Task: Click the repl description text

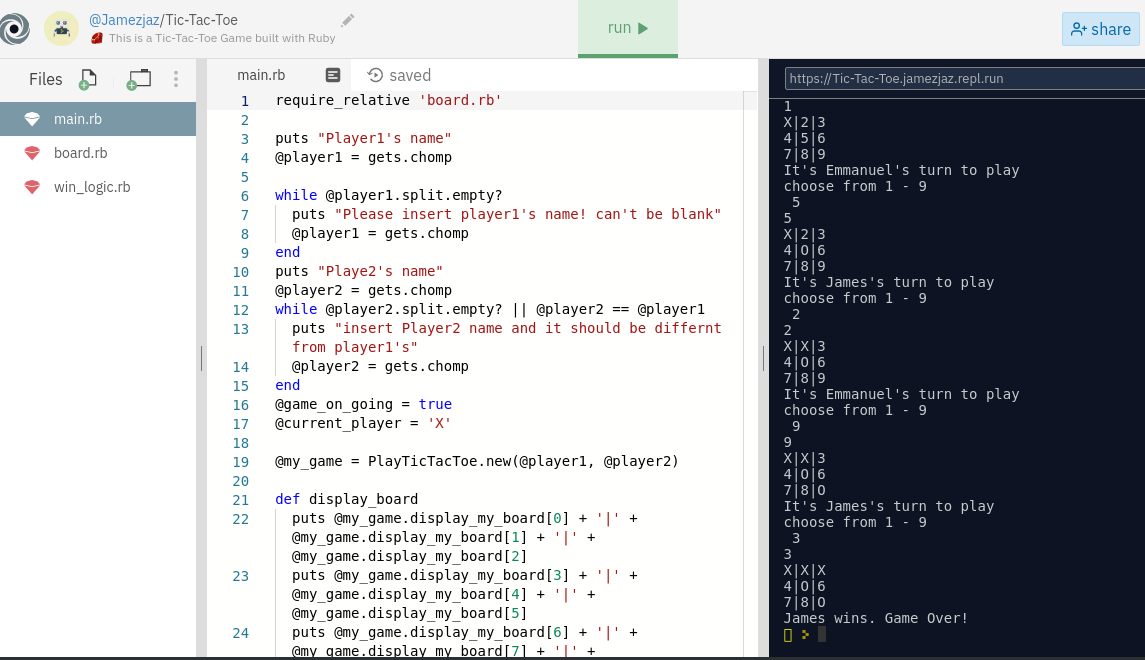Action: point(222,38)
